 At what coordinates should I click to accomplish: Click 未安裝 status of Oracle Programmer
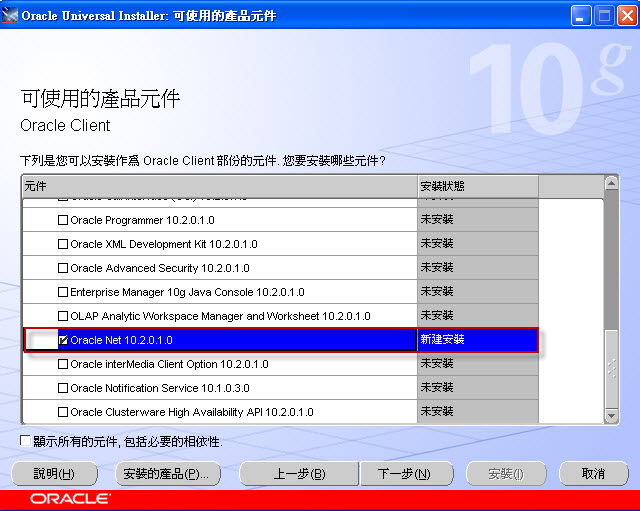[478, 220]
